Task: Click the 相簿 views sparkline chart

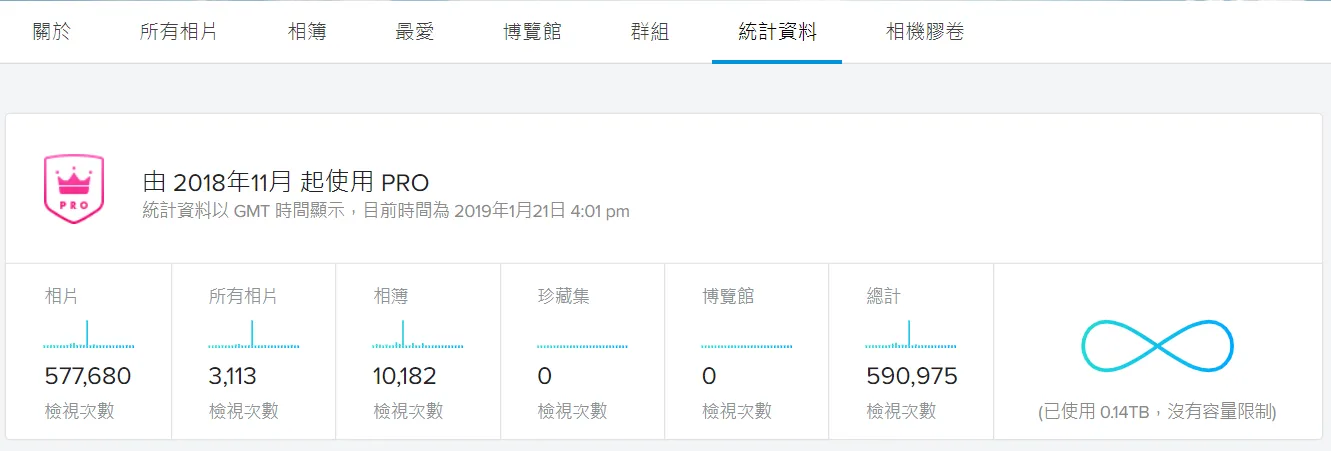Action: tap(418, 334)
